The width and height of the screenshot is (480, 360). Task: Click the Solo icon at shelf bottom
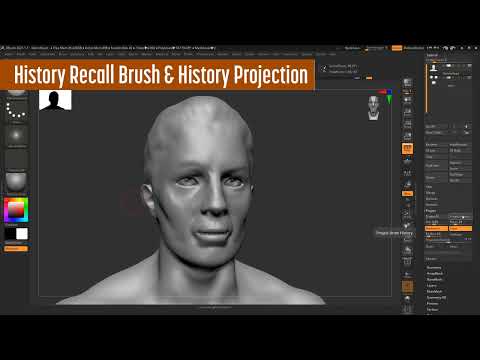(x=407, y=299)
